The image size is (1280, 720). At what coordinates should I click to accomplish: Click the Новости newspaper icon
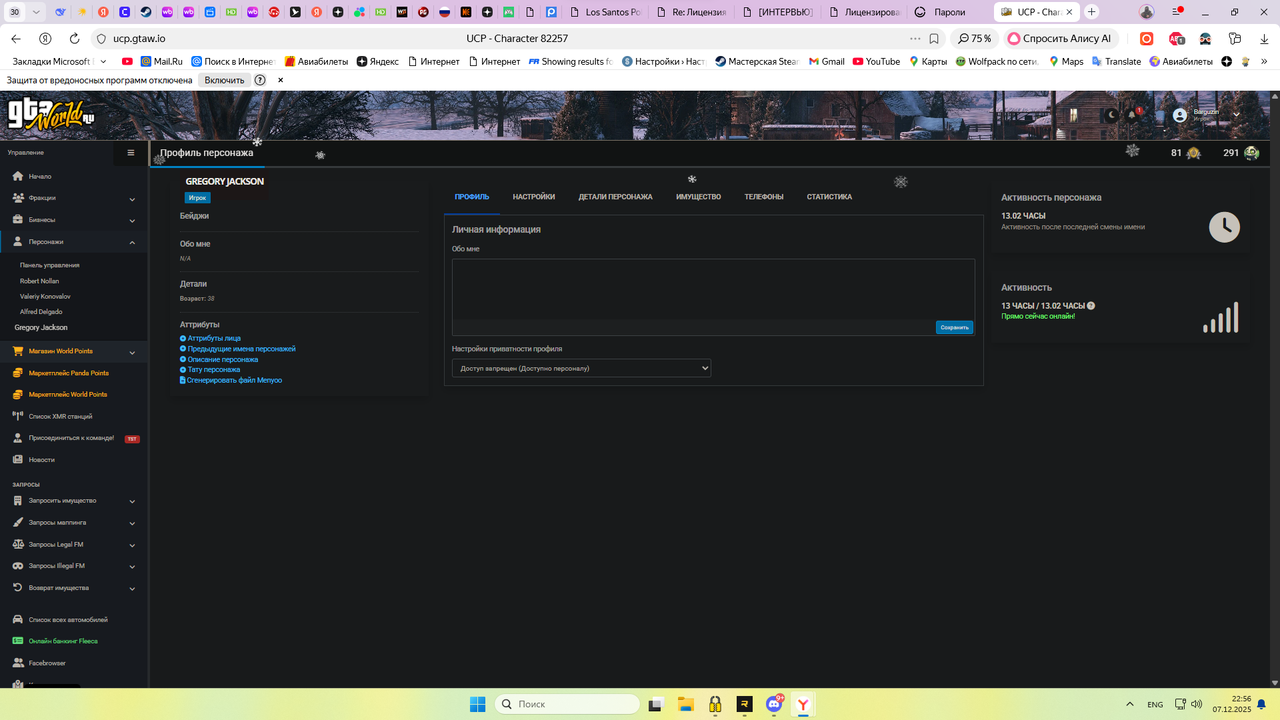[18, 460]
